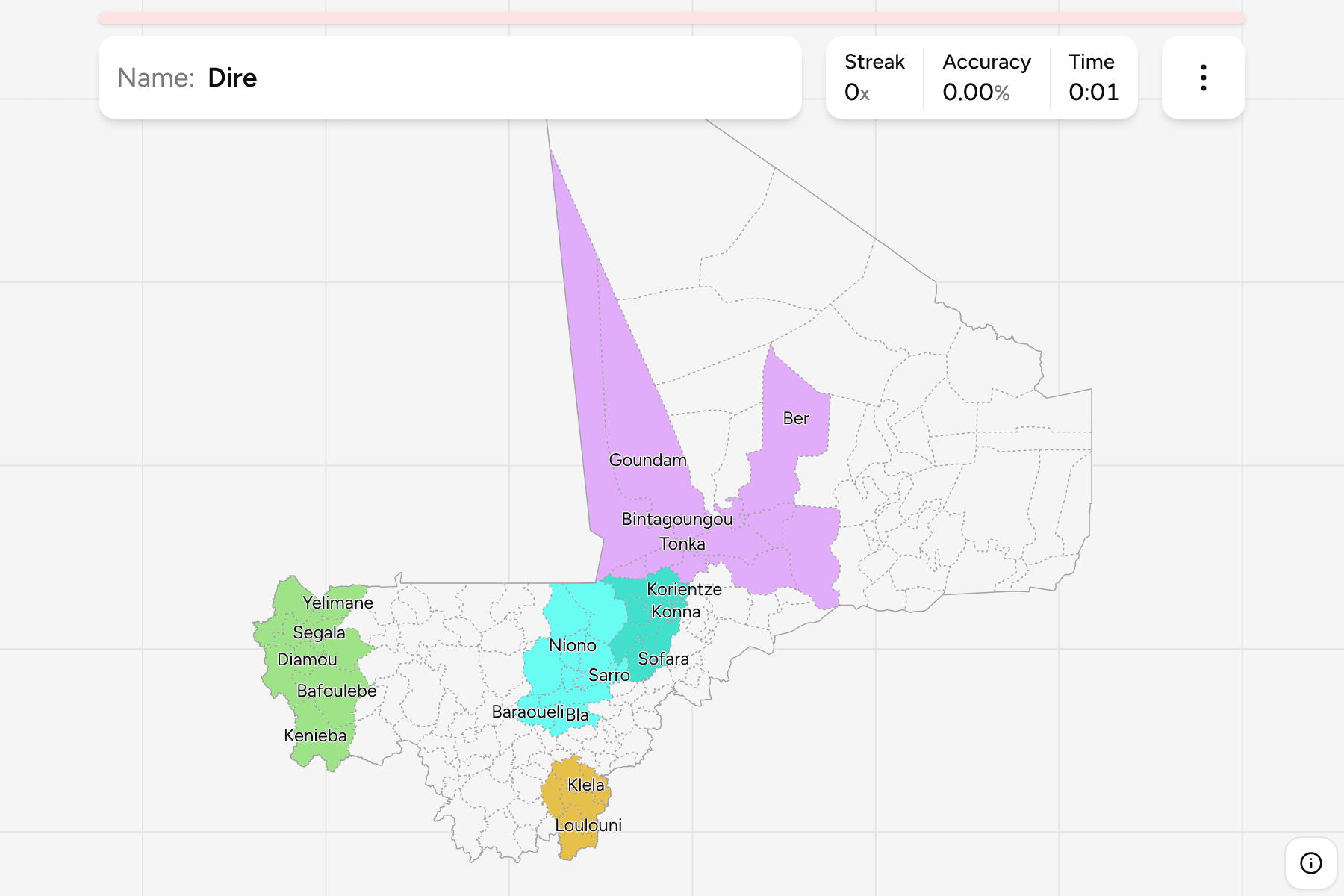
Task: Click the Tonka region label
Action: 682,544
